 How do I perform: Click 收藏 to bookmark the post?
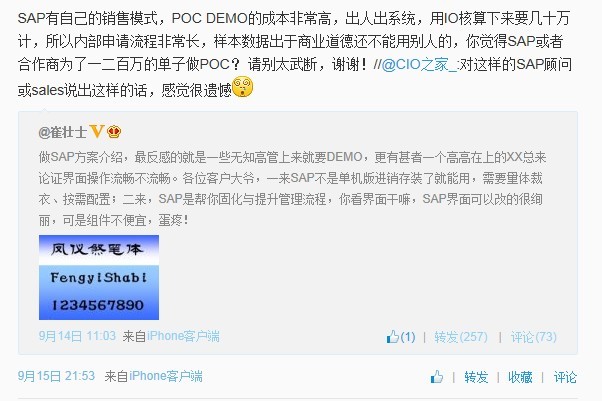[520, 377]
